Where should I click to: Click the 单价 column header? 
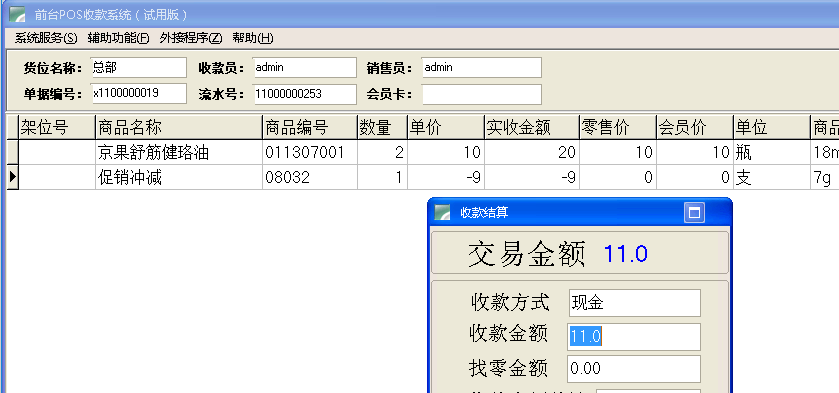click(x=446, y=127)
